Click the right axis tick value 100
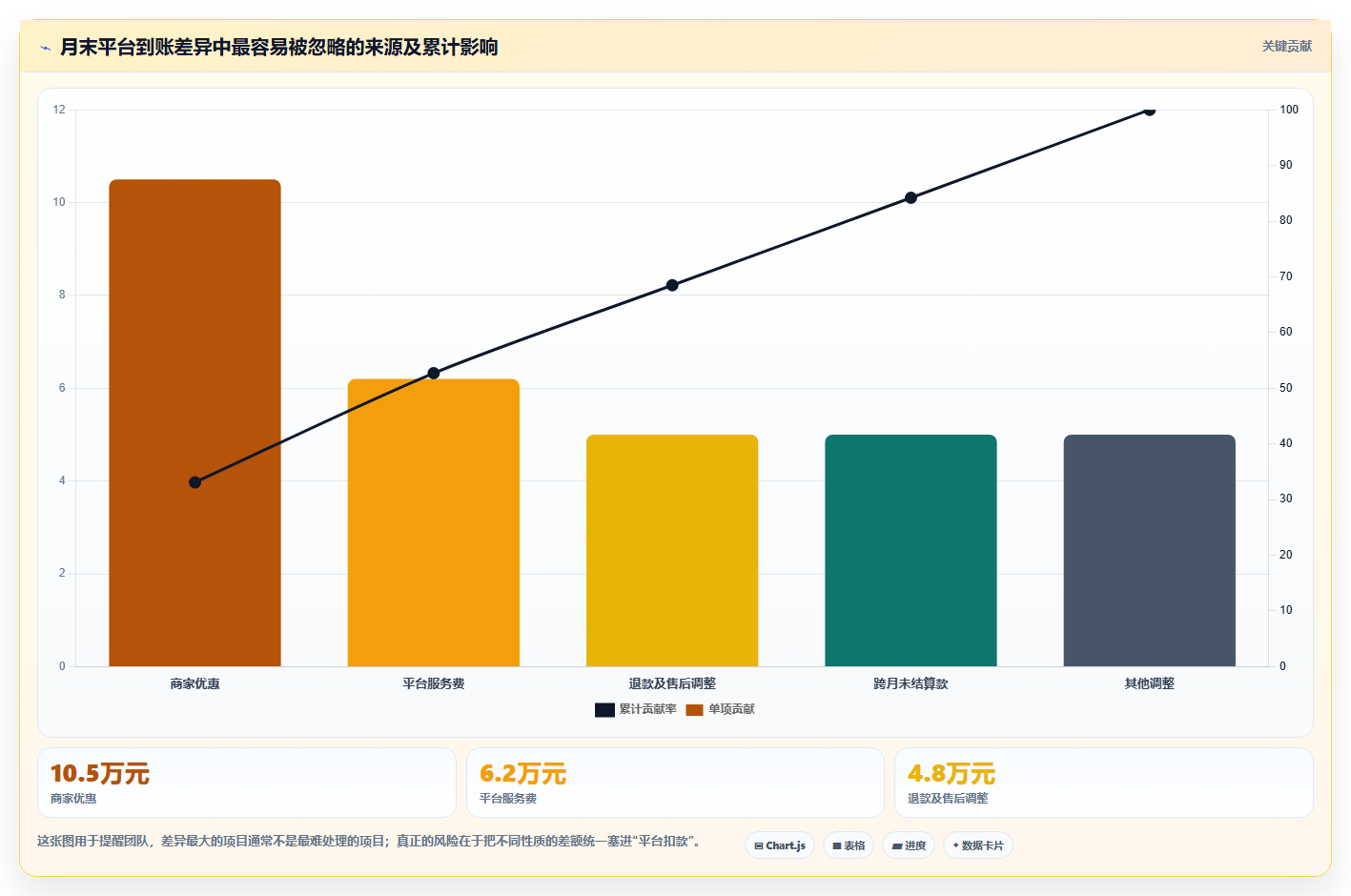The height and width of the screenshot is (896, 1351). click(x=1289, y=110)
